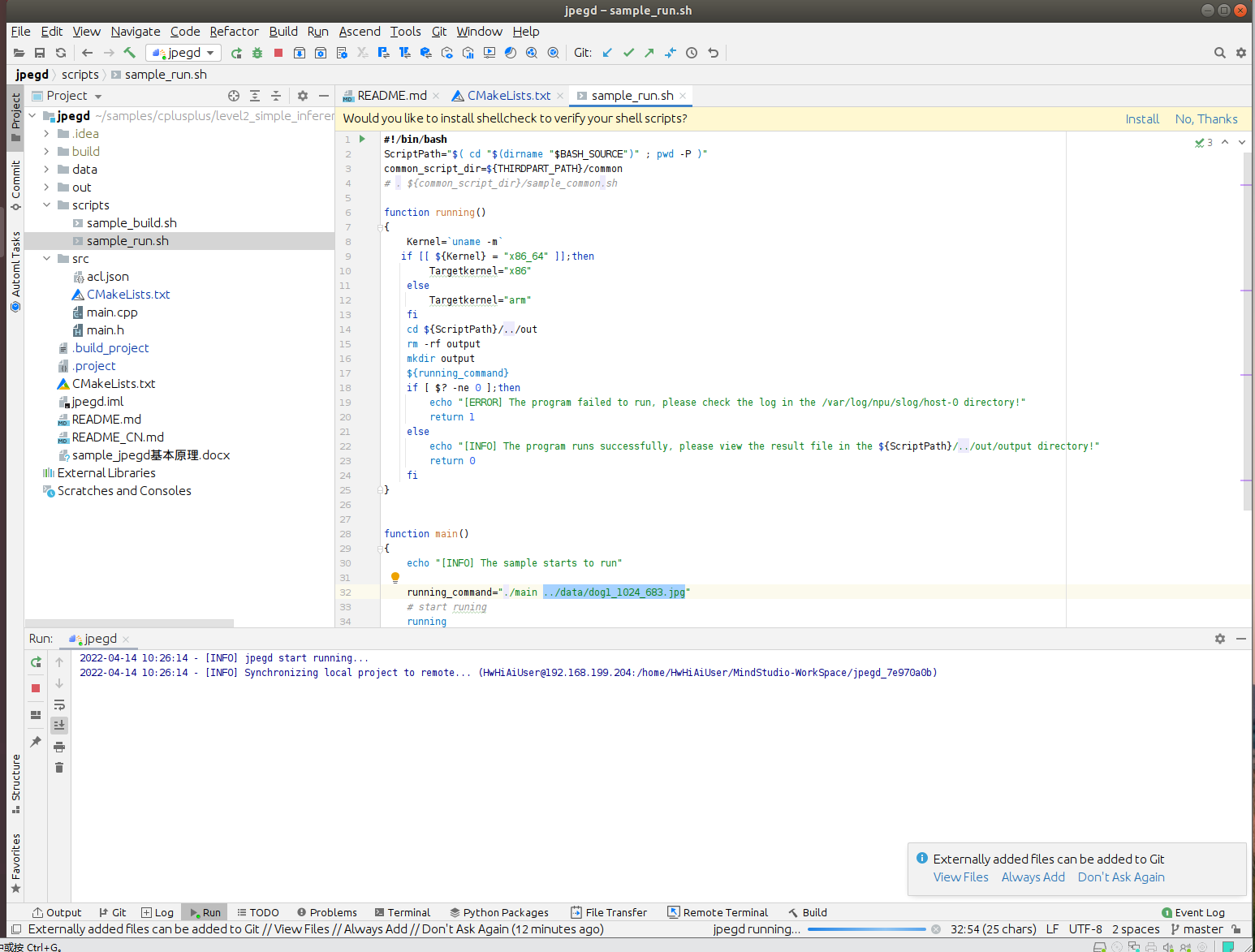Toggle scroll to end in Run console
The width and height of the screenshot is (1255, 952).
pos(59,726)
